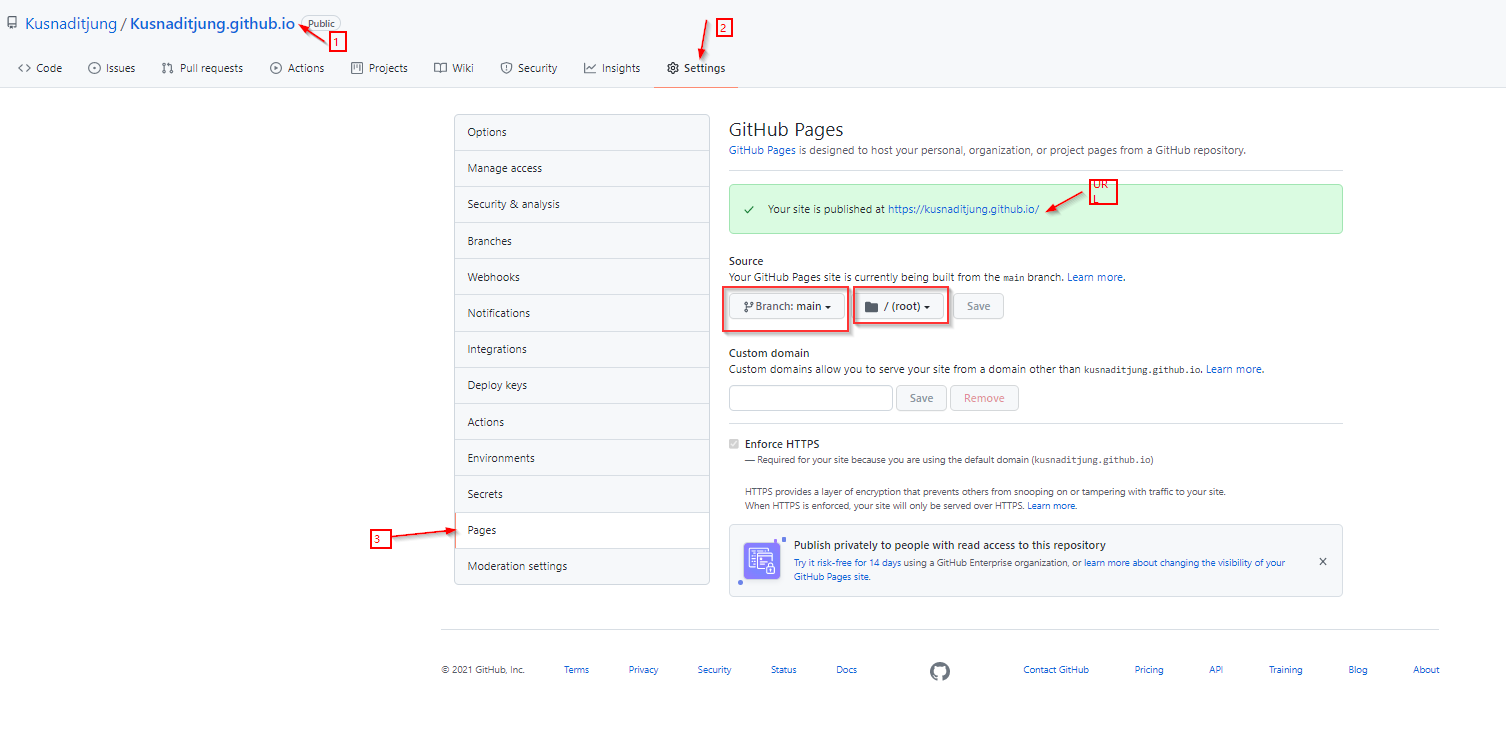This screenshot has height=729, width=1506.
Task: Go to the Pull requests tab
Action: tap(202, 68)
